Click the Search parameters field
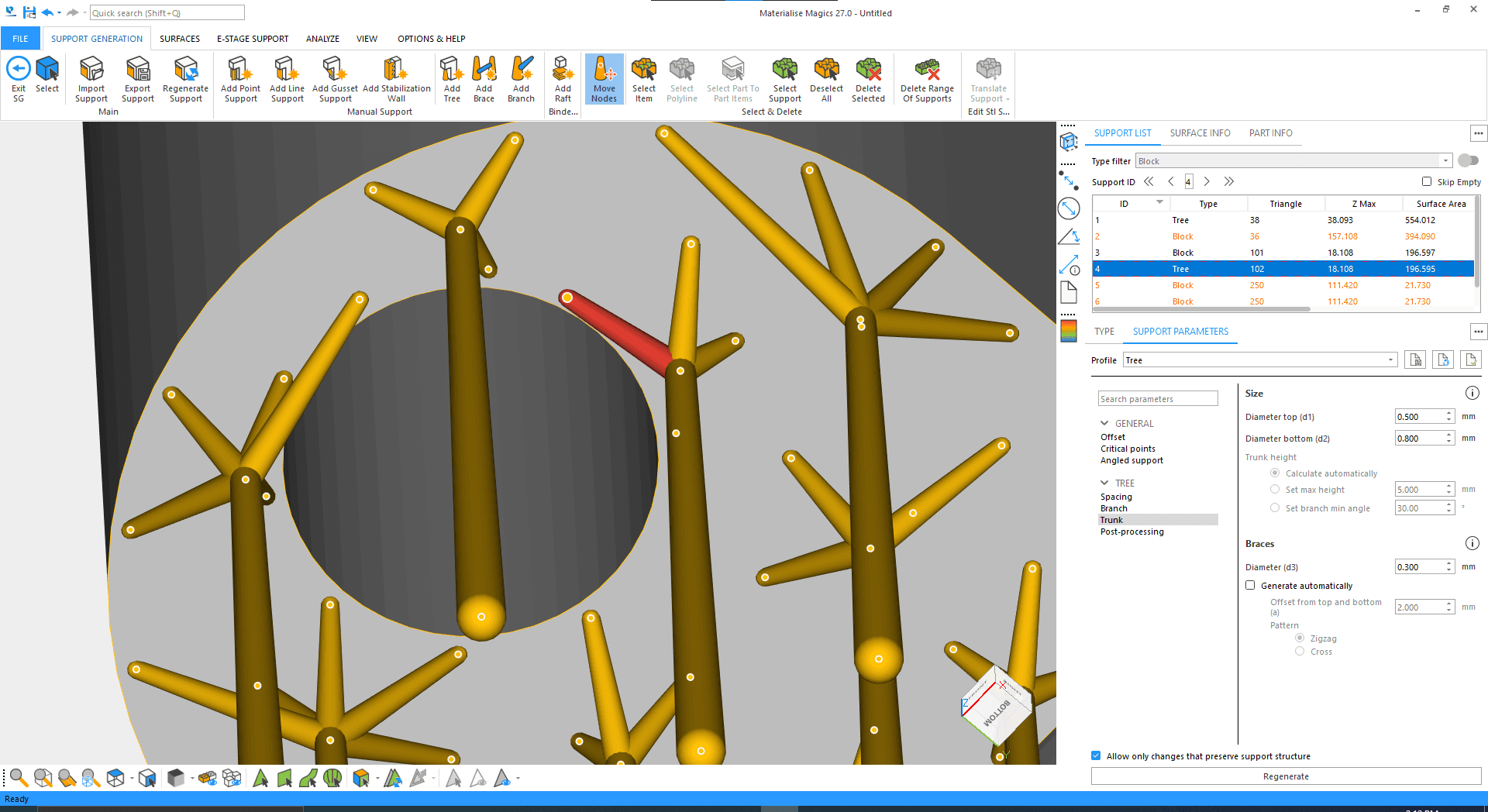1488x812 pixels. [1158, 398]
